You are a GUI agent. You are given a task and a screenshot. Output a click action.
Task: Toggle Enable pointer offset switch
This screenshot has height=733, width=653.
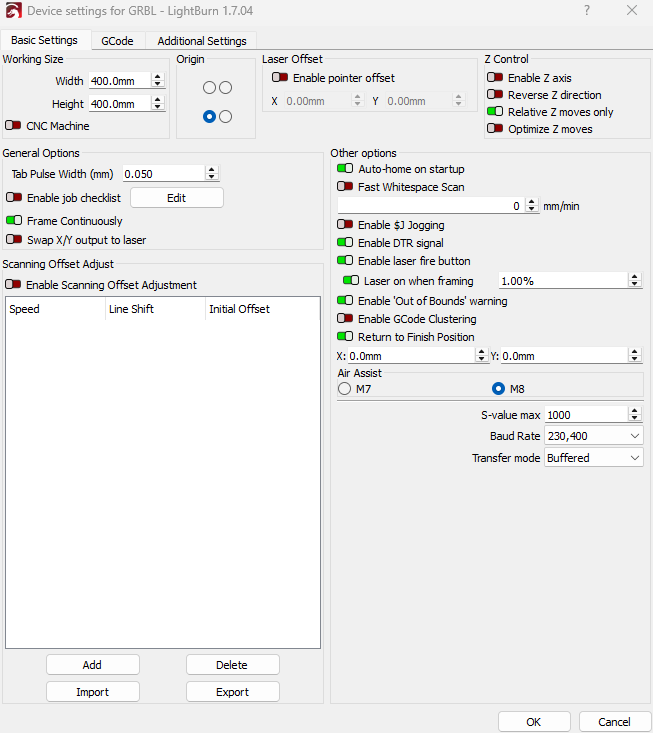(280, 77)
